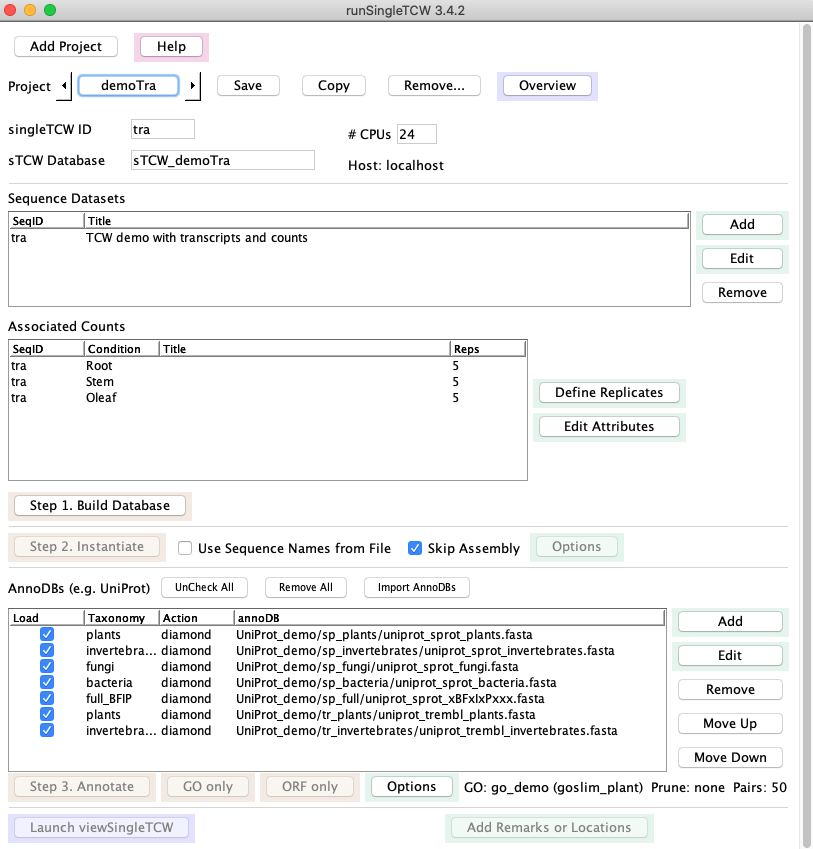Enable Use Sequence Names from File
Image resolution: width=813 pixels, height=849 pixels.
click(x=185, y=548)
